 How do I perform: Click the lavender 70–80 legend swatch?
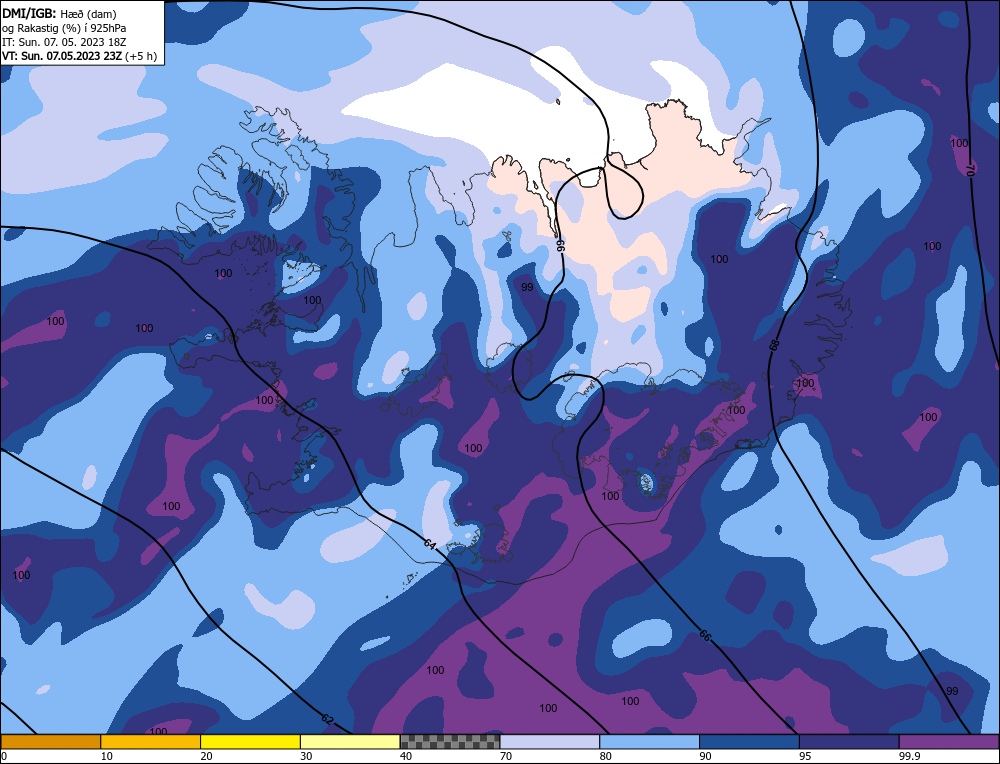(x=550, y=741)
